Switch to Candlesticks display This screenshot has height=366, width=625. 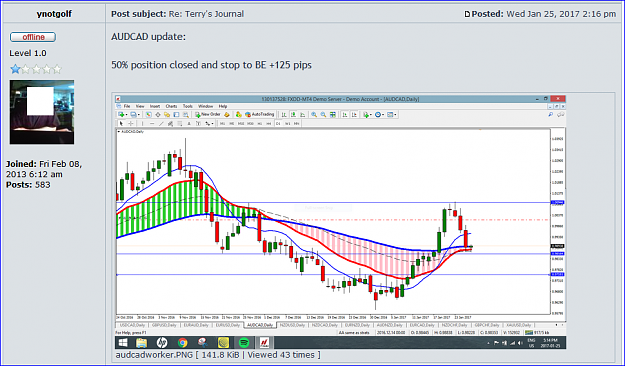tap(293, 114)
